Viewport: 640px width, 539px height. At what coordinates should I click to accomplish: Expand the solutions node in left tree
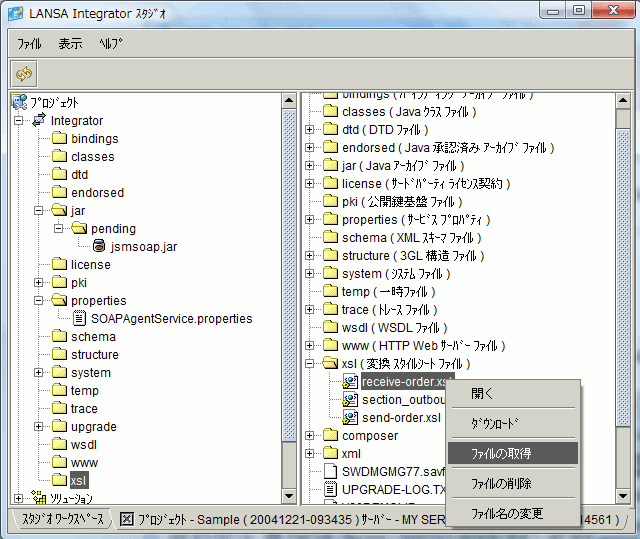tap(19, 499)
